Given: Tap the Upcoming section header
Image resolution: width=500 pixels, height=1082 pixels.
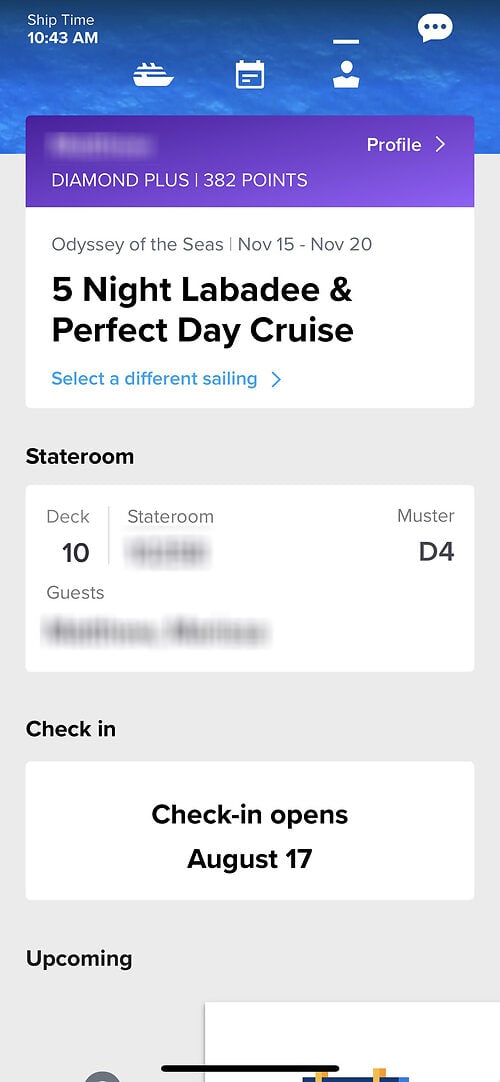Looking at the screenshot, I should (x=79, y=958).
